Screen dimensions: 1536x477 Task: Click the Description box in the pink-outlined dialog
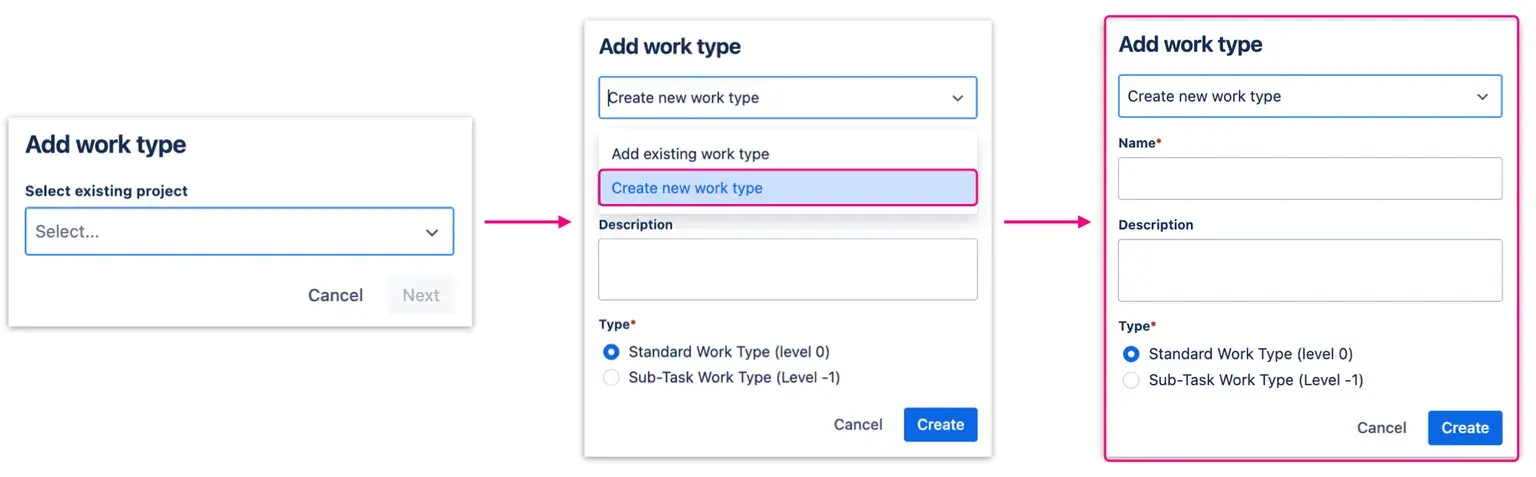coord(1309,270)
